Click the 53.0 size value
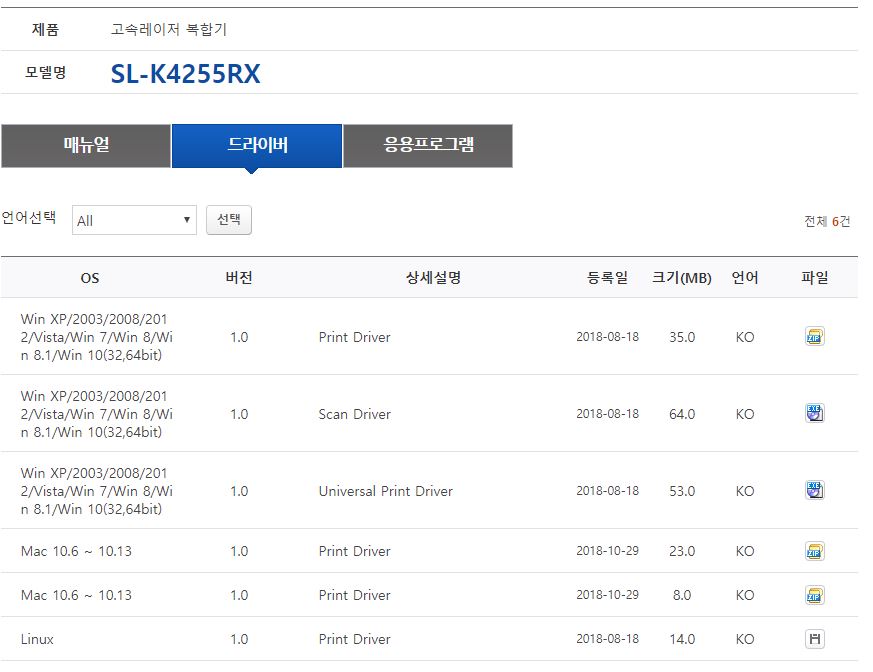 point(682,491)
